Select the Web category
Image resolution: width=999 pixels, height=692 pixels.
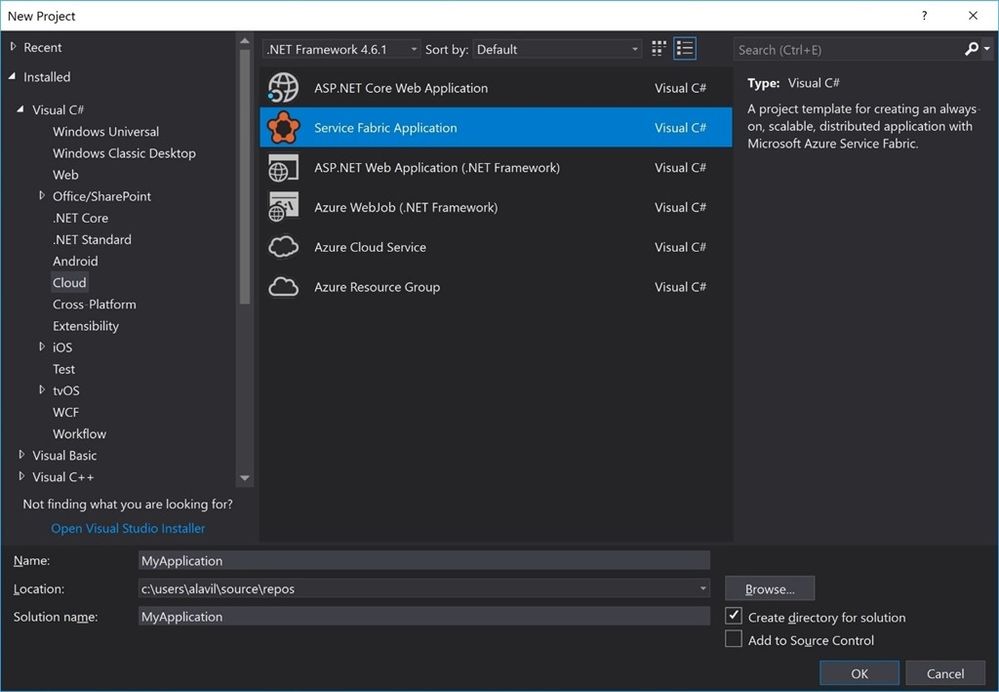[x=66, y=175]
